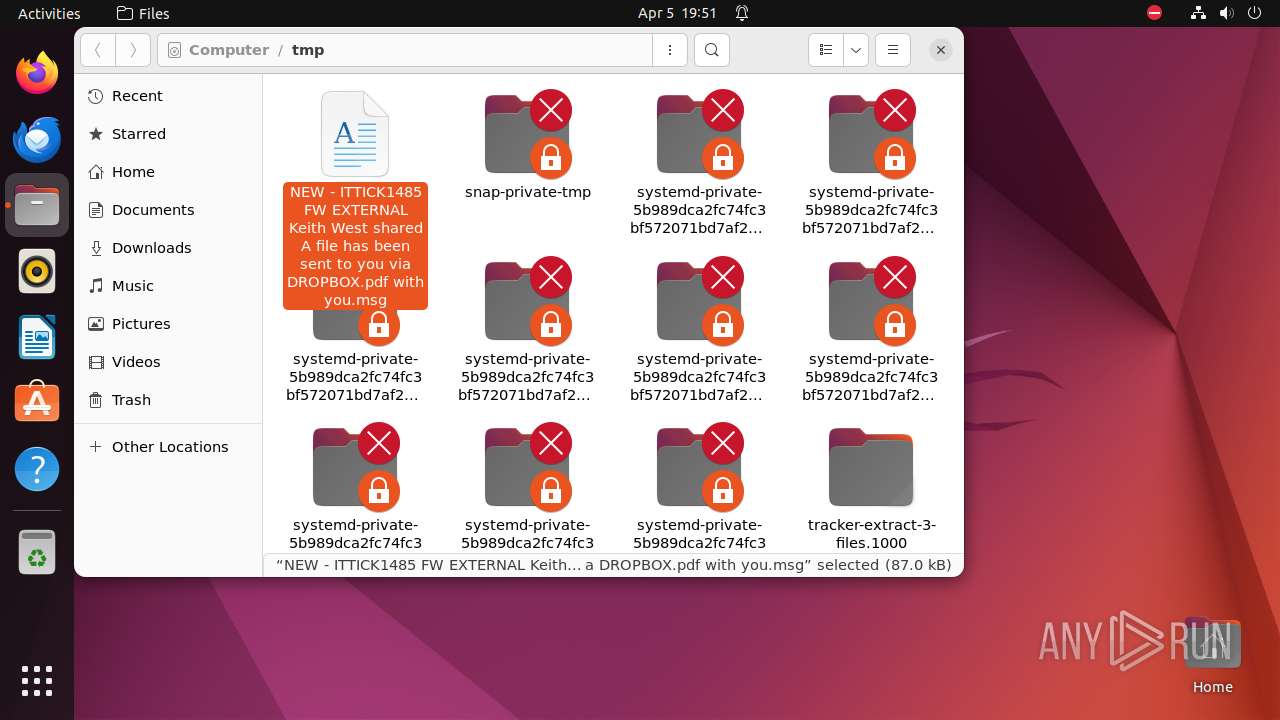1280x720 pixels.
Task: Open the clock and calendar at Apr 5 19:51
Action: [x=677, y=13]
